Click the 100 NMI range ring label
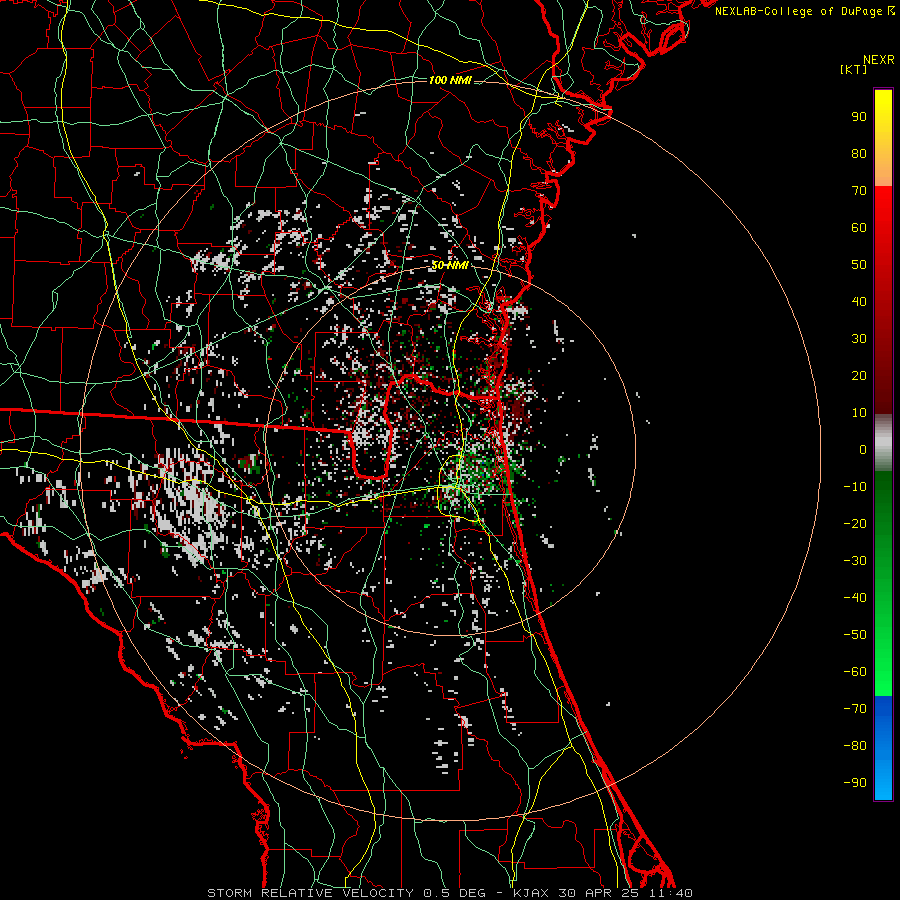Viewport: 900px width, 900px height. click(x=450, y=80)
